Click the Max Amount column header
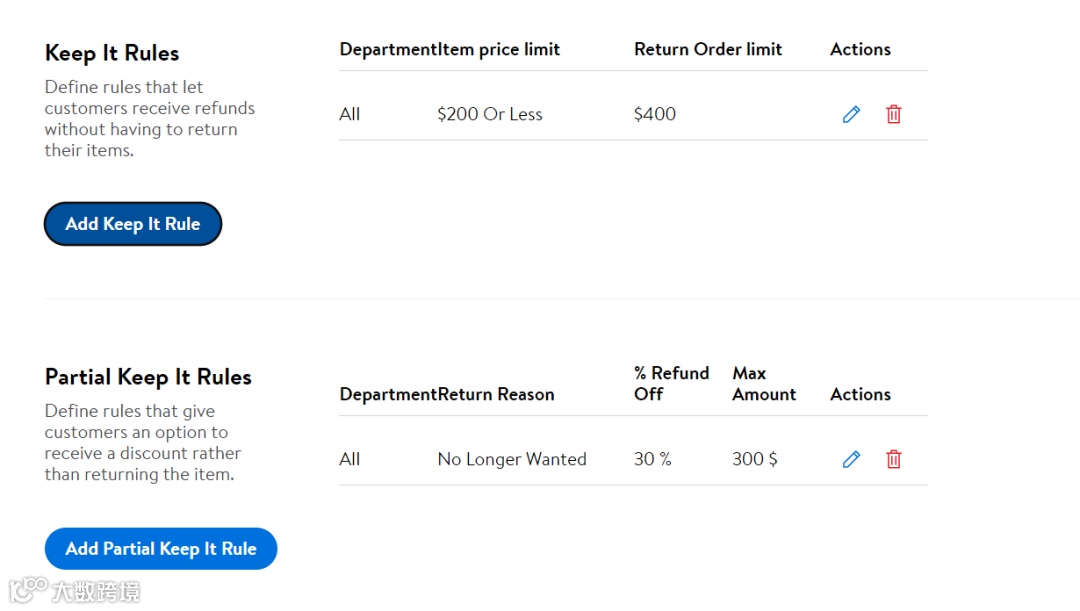1080x611 pixels. tap(764, 383)
